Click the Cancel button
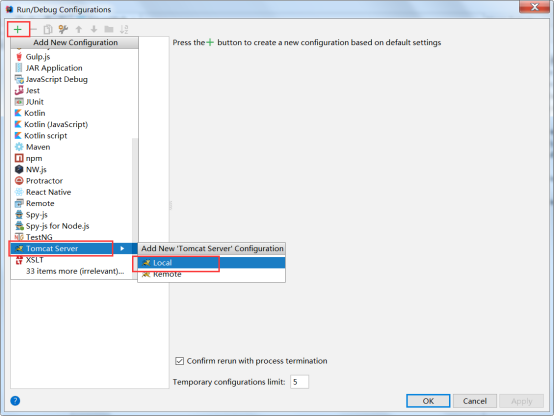Viewport: 554px width, 416px height. [475, 401]
